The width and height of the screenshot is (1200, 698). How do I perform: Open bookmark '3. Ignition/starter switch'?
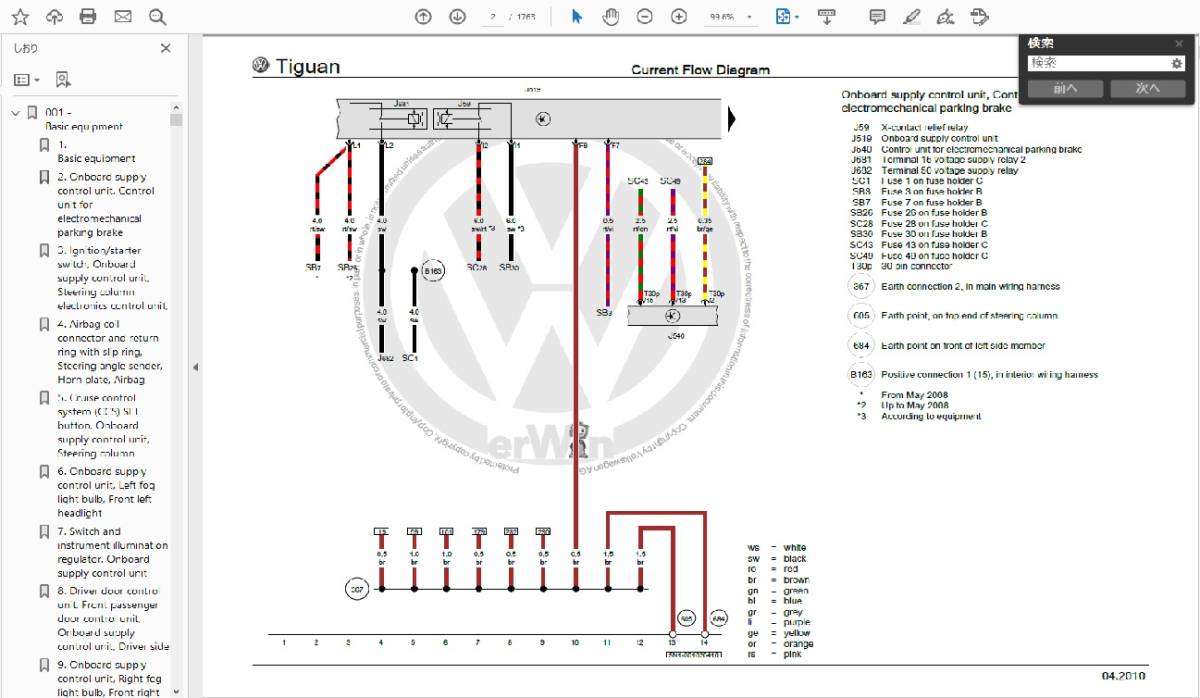click(x=113, y=278)
